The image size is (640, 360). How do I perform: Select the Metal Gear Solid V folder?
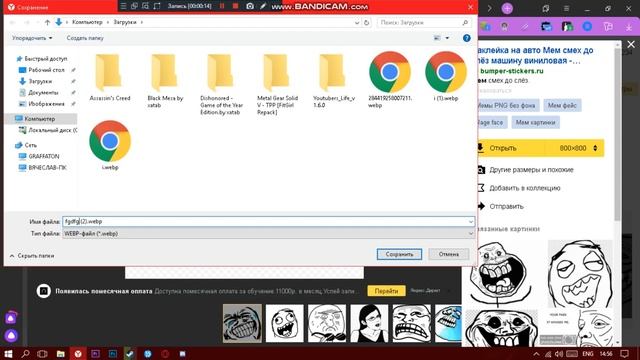[x=277, y=84]
